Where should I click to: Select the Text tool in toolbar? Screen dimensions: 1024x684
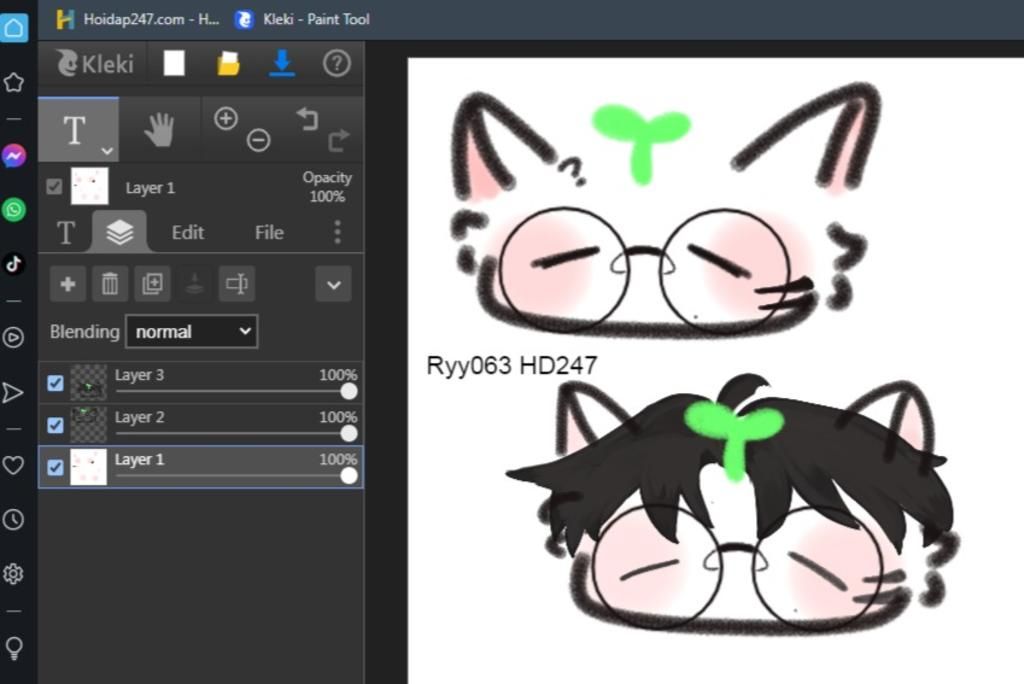click(74, 129)
